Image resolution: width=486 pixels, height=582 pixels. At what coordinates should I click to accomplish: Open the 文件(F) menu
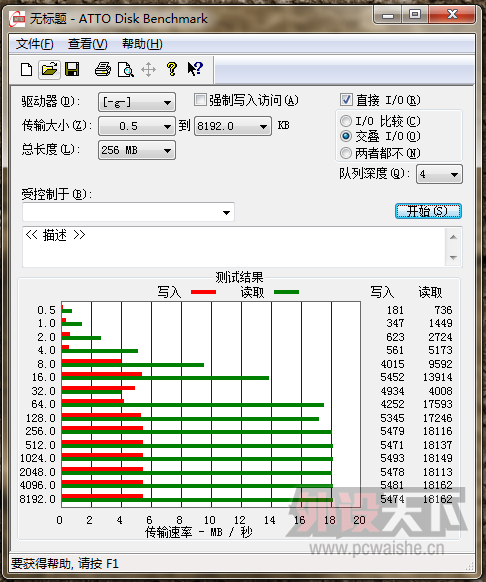coord(35,44)
